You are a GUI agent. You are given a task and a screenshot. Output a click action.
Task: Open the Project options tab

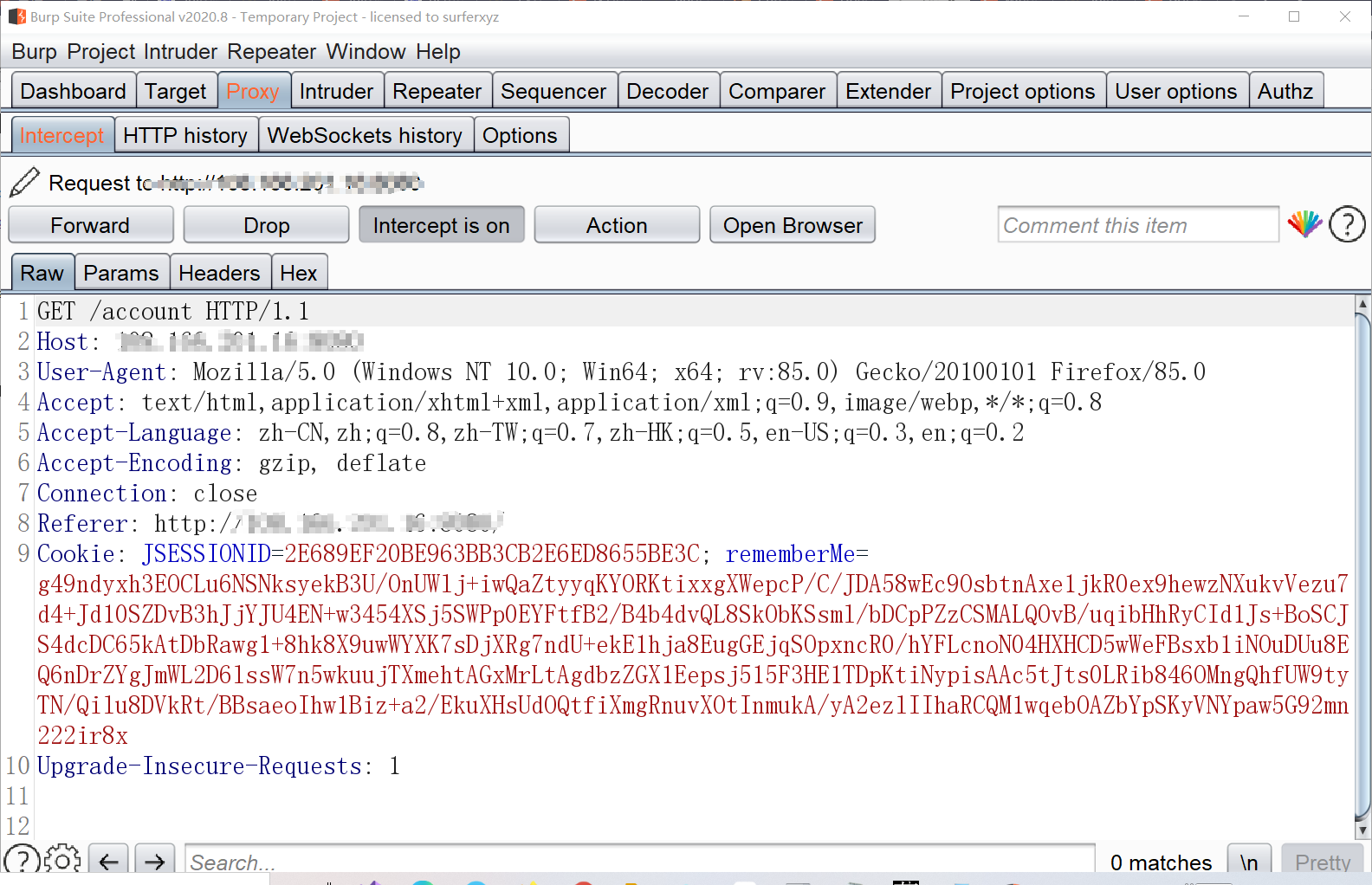tap(1023, 91)
